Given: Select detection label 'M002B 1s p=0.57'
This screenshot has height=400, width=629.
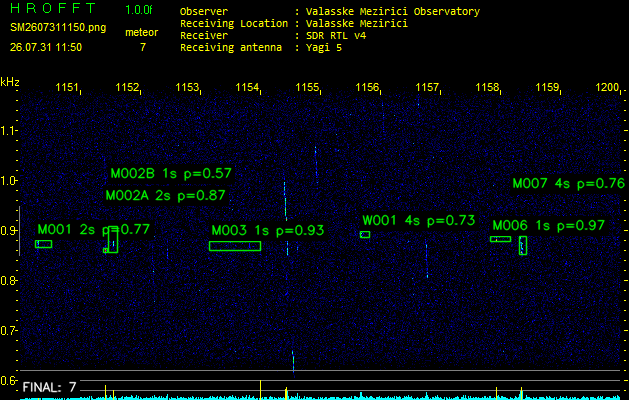Looking at the screenshot, I should click(171, 174).
